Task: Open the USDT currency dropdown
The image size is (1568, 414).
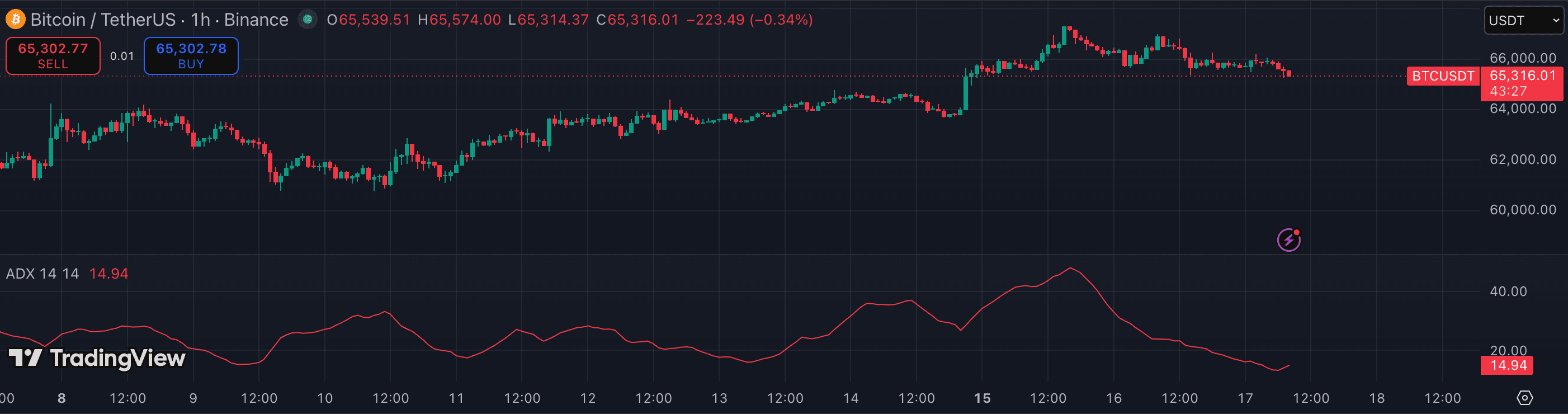Action: (x=1524, y=21)
